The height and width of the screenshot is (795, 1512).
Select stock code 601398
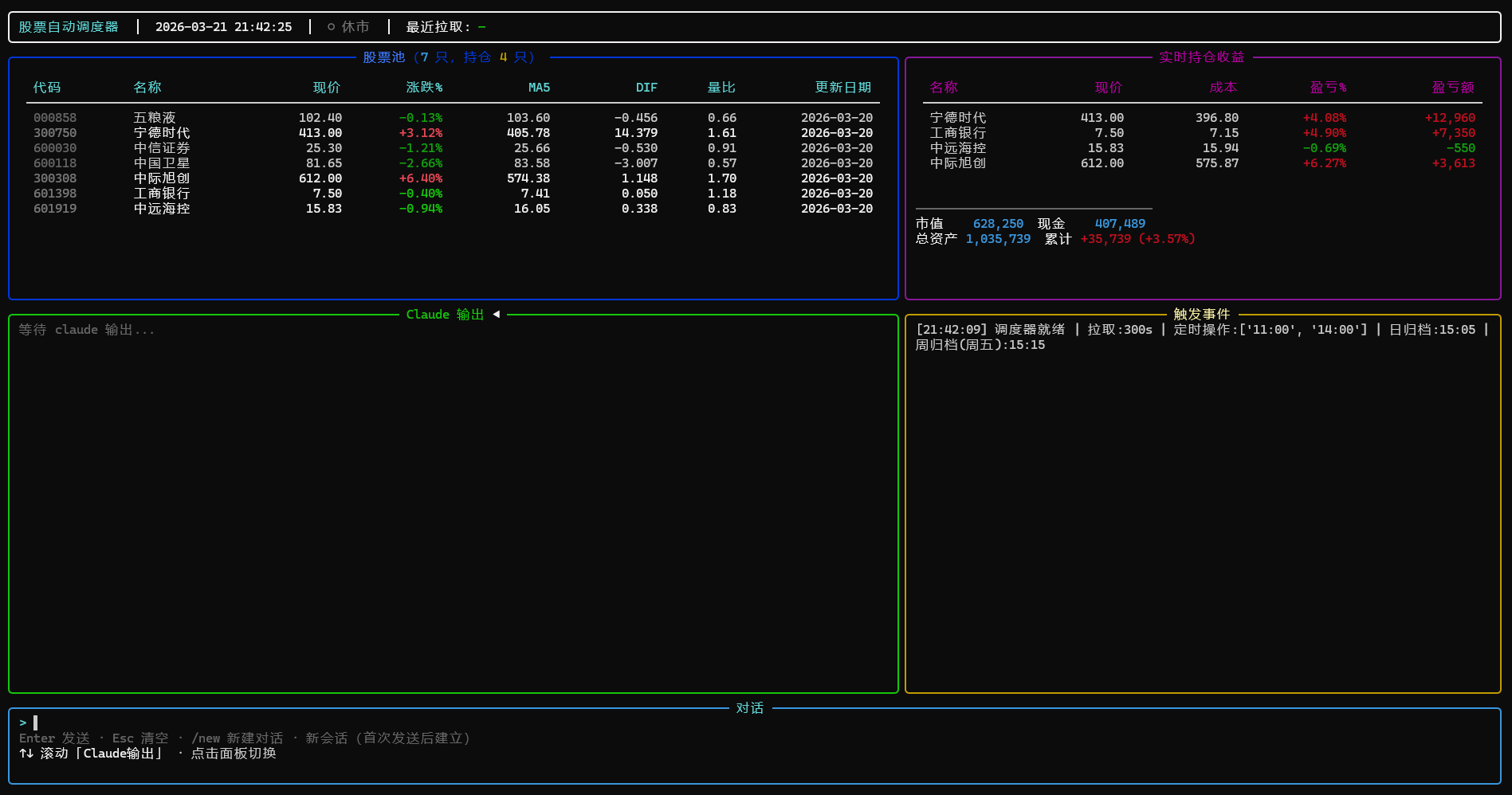click(55, 194)
